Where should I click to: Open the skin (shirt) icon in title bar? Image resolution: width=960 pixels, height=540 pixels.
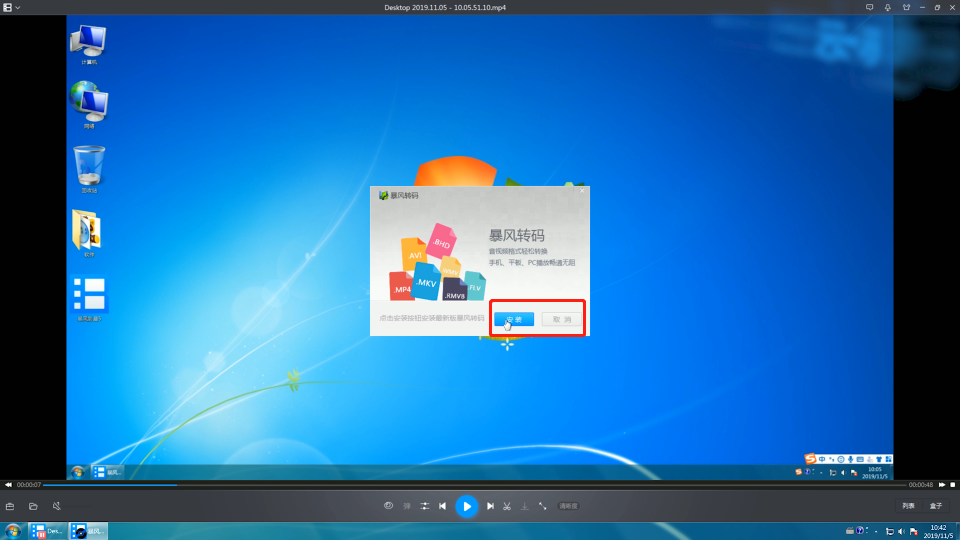pyautogui.click(x=906, y=7)
